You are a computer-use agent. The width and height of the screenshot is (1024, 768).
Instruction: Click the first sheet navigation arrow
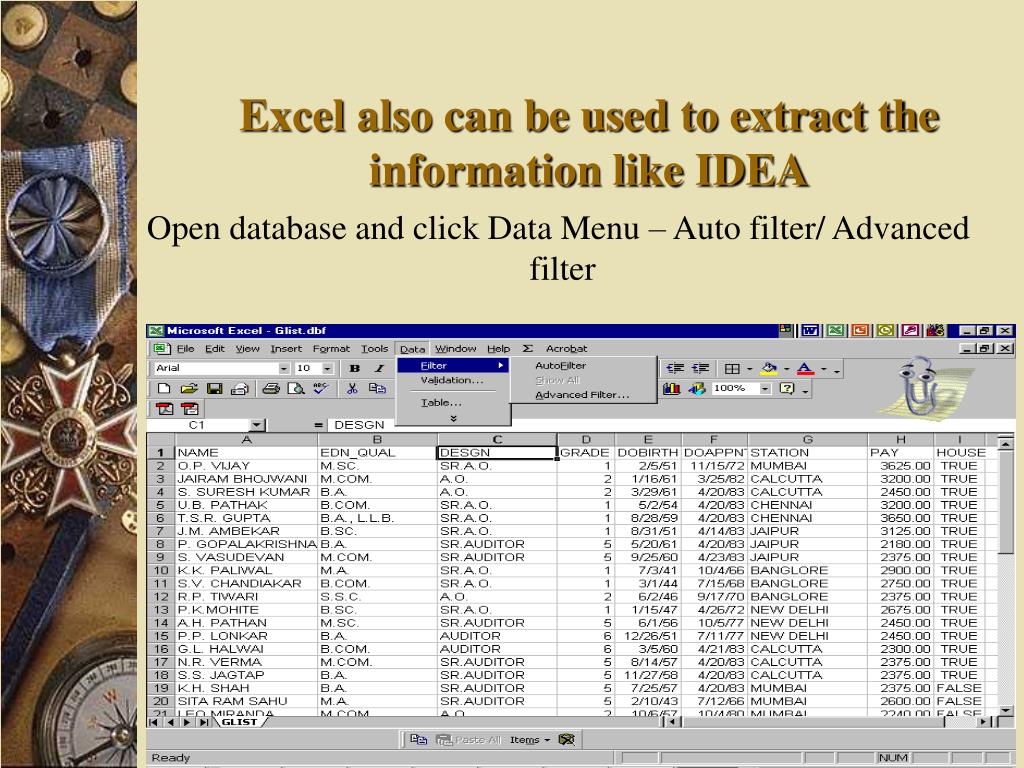click(154, 722)
